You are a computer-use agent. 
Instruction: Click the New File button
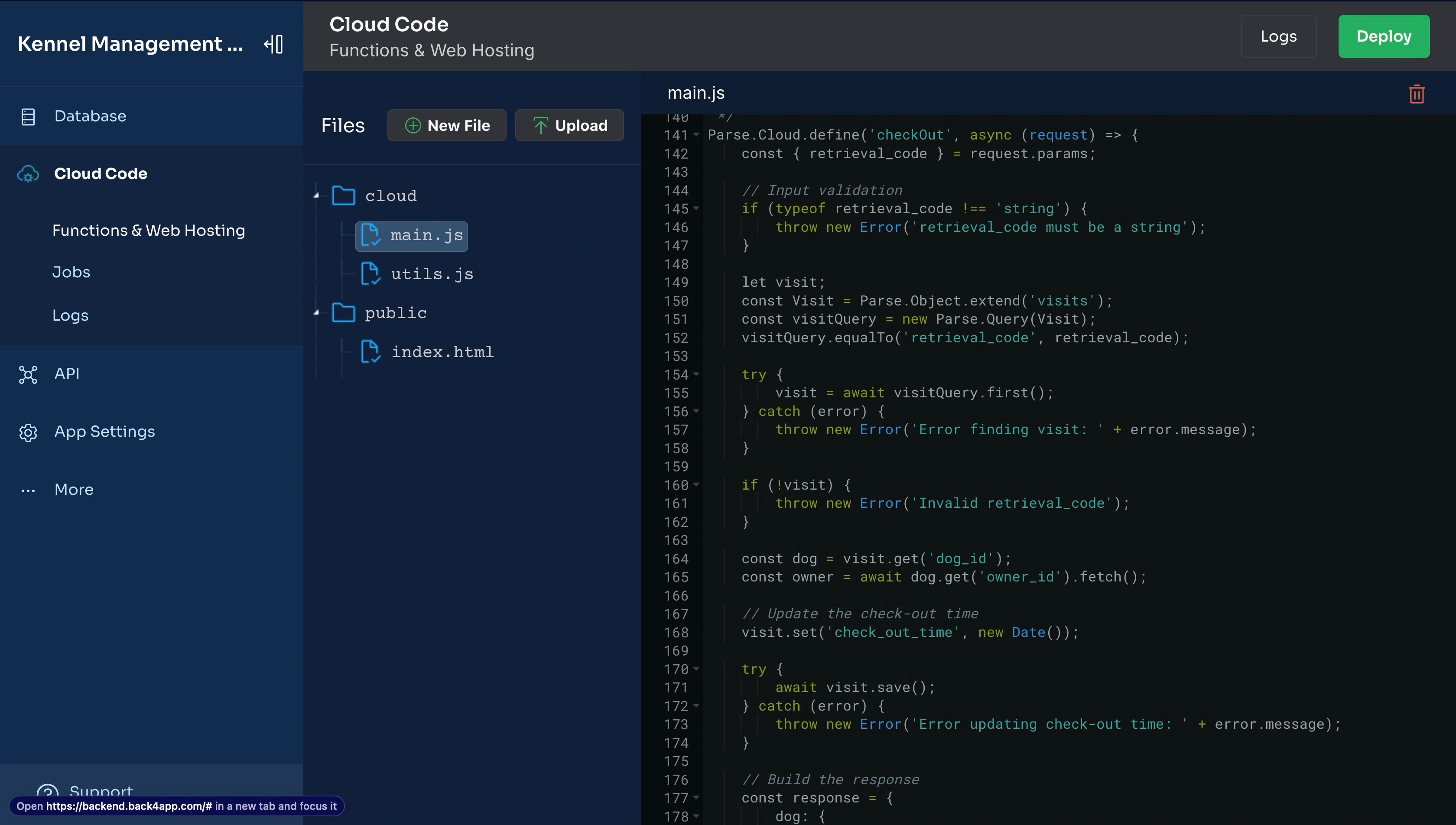pos(447,124)
